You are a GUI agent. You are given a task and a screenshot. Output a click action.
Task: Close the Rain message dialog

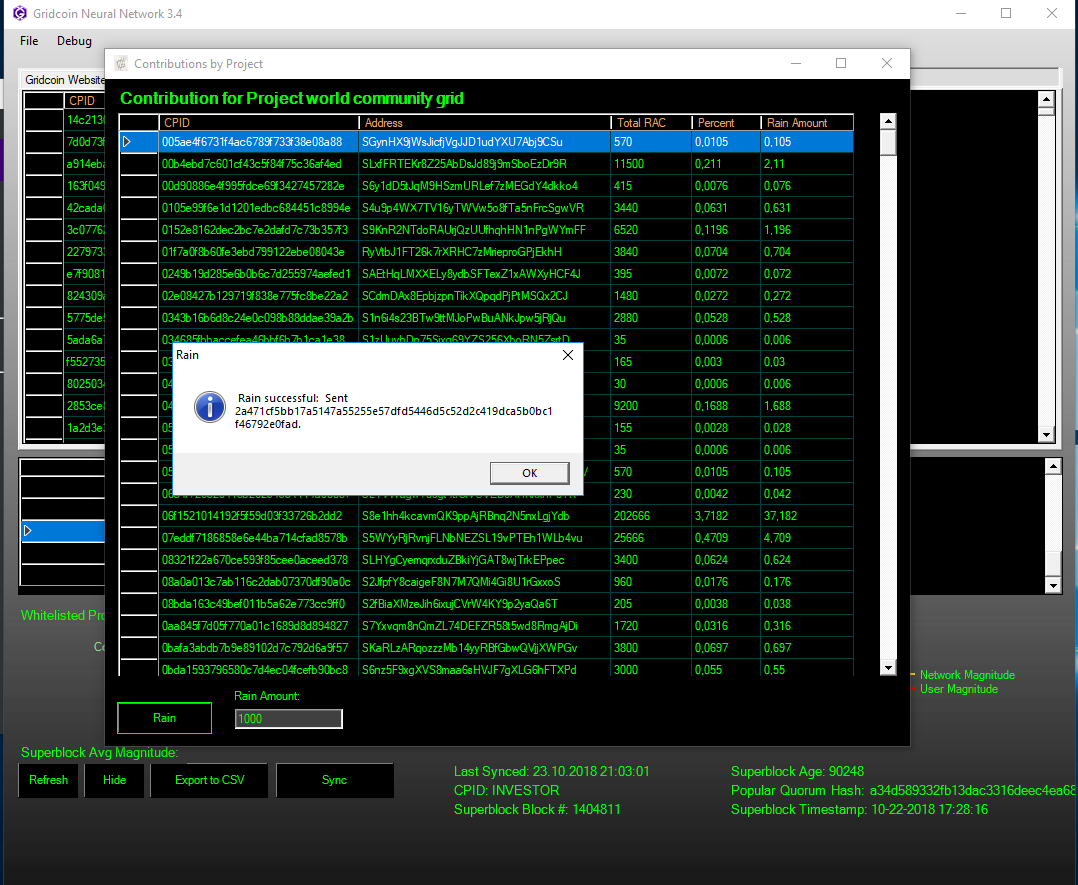[568, 355]
